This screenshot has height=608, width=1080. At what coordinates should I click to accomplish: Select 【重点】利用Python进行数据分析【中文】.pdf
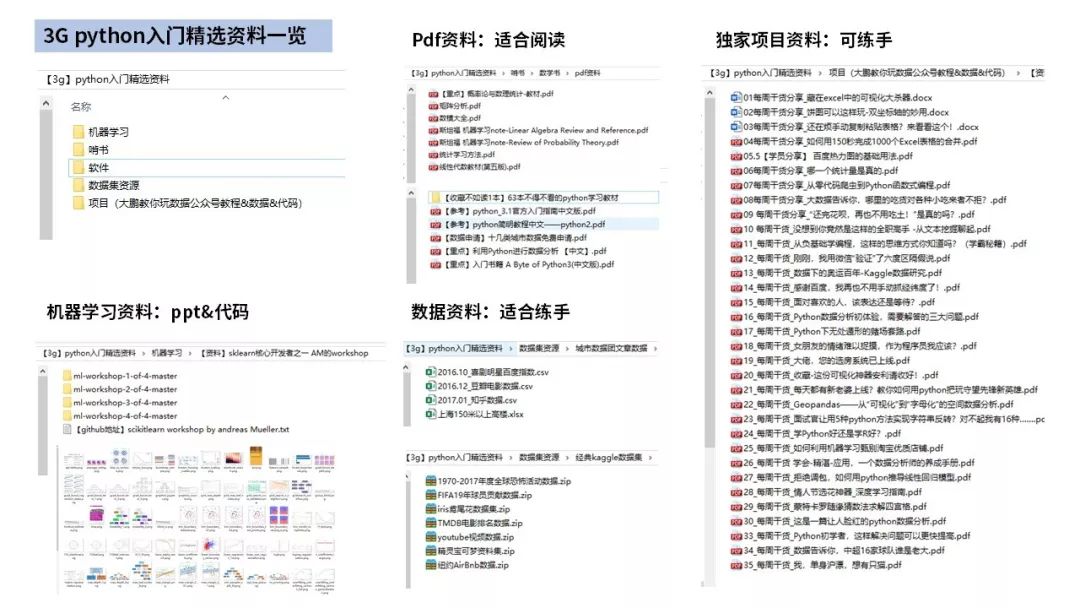[x=525, y=251]
